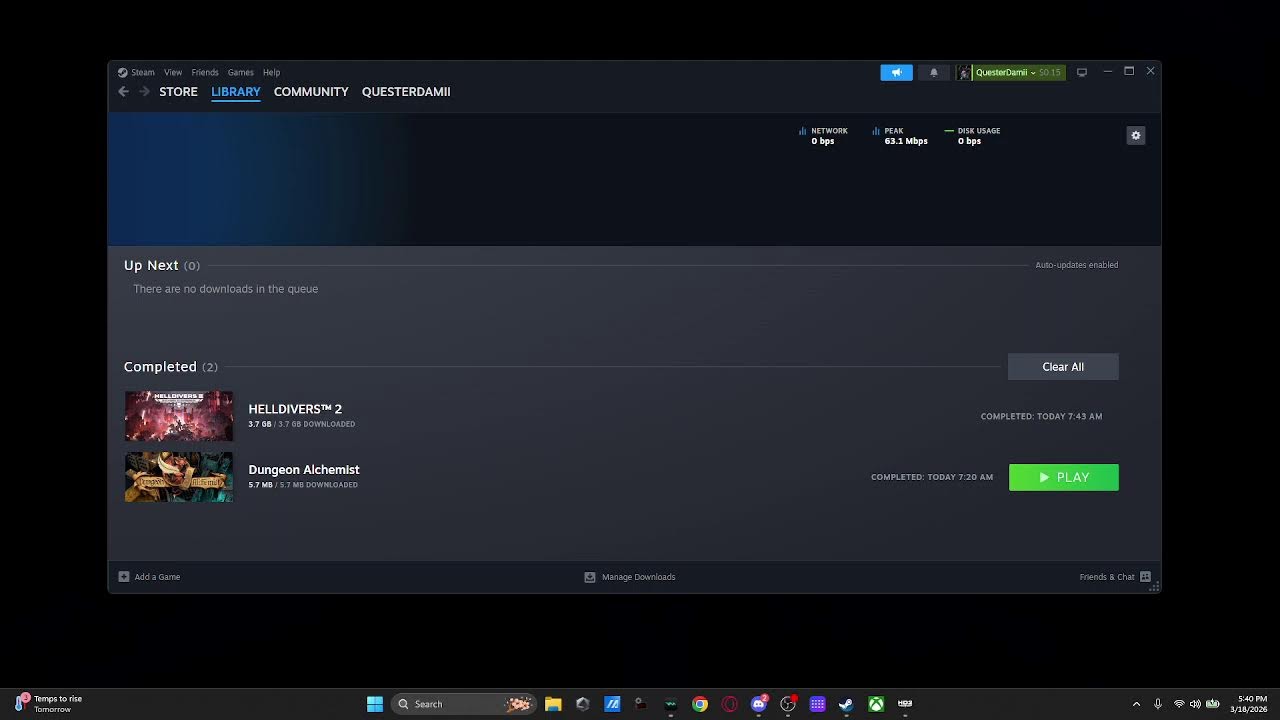Viewport: 1280px width, 720px height.
Task: Open the purple grid app in taskbar
Action: pyautogui.click(x=817, y=704)
